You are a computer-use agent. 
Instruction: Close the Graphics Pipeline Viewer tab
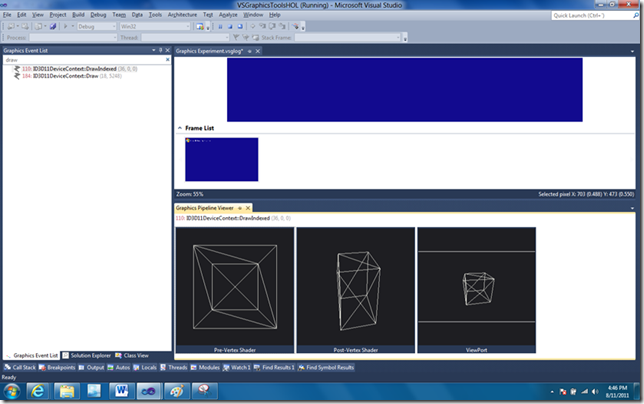(248, 208)
